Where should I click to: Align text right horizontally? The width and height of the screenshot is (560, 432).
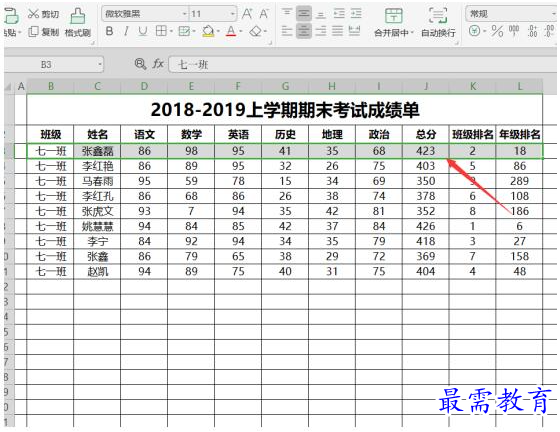tap(321, 31)
